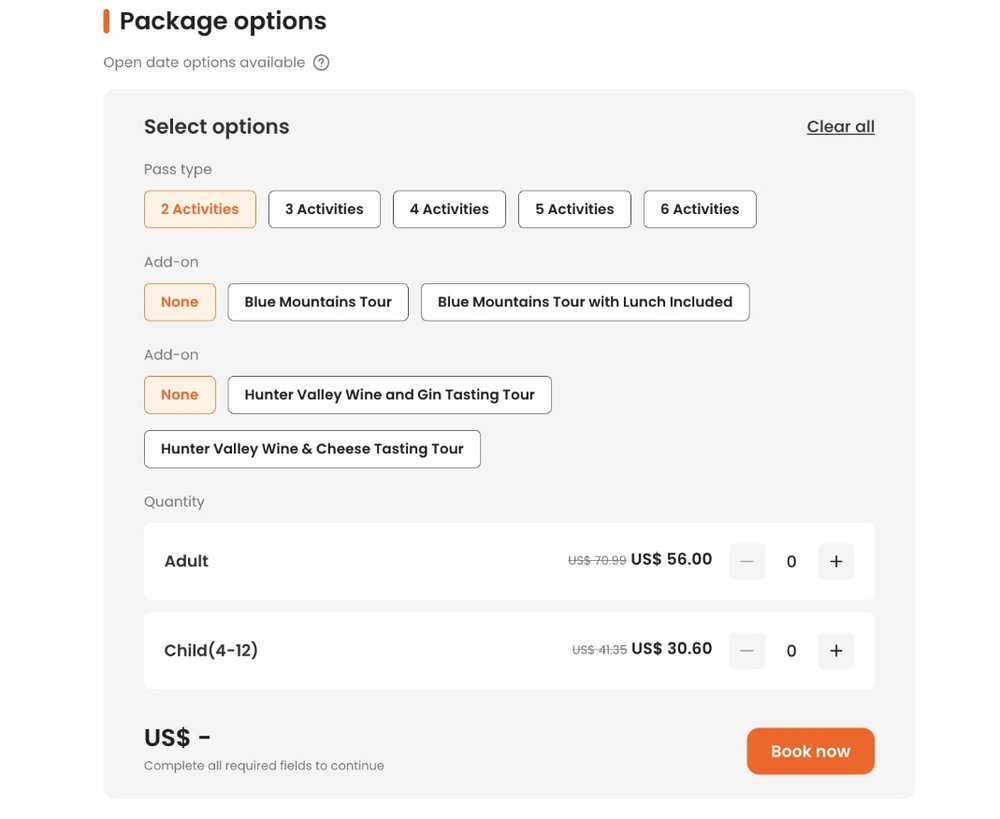Select the 4 Activities pass type

point(449,209)
